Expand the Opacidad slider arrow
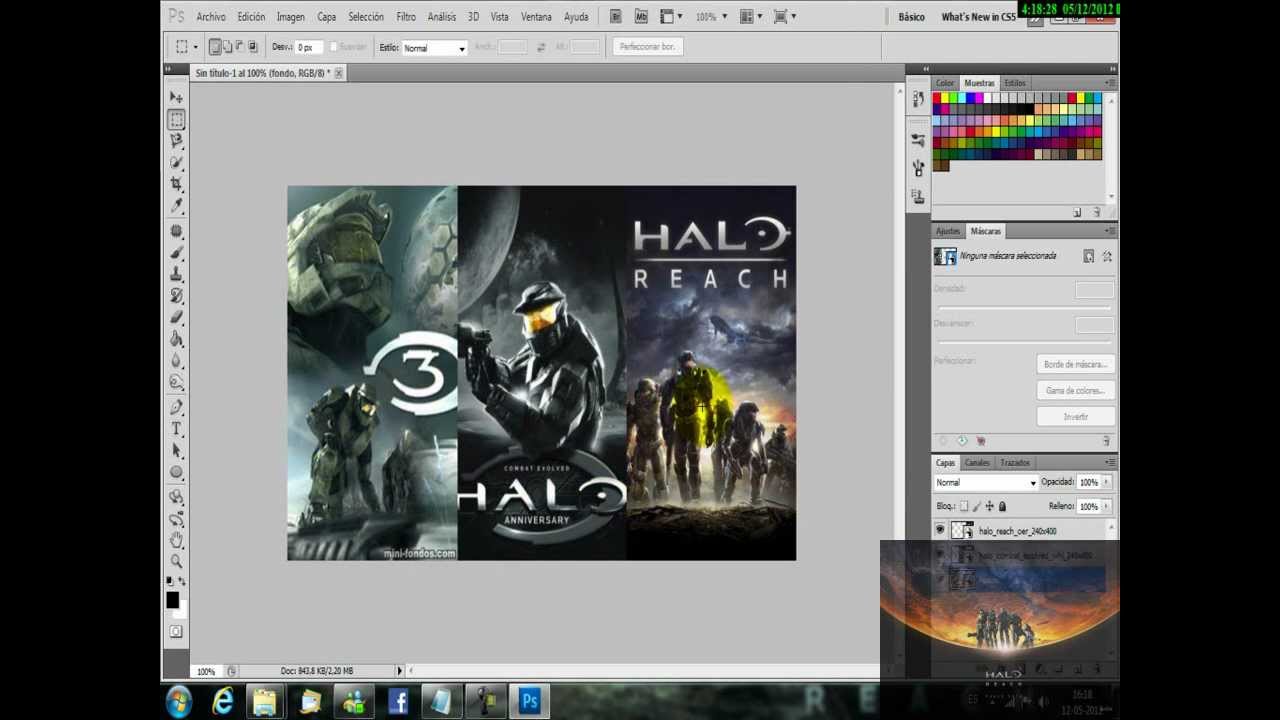The width and height of the screenshot is (1280, 720). 1106,483
